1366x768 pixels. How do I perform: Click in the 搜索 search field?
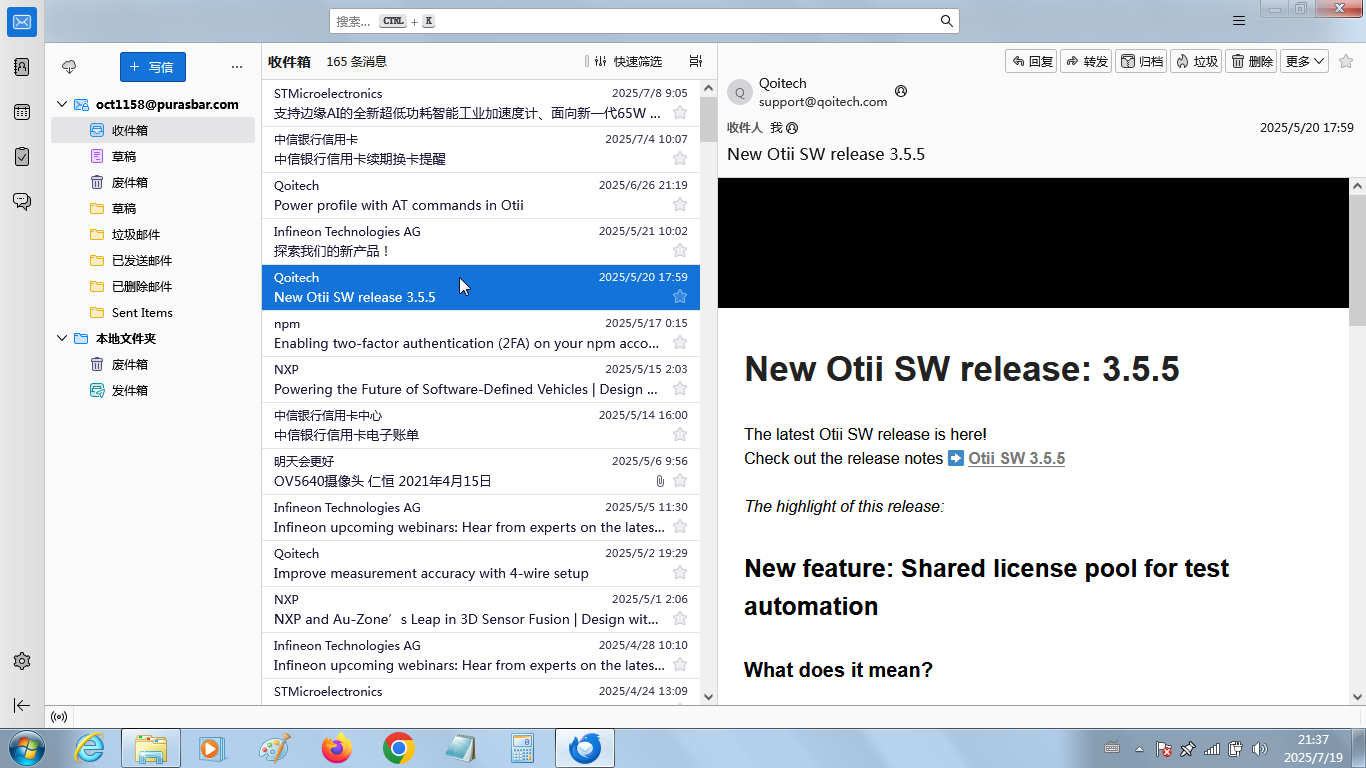tap(644, 21)
